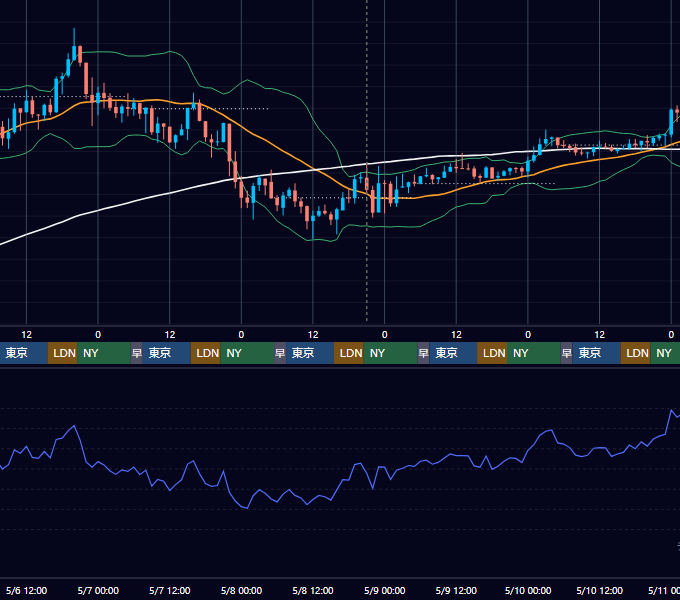
Task: Select the 5/8 12:00 date label
Action: point(313,590)
